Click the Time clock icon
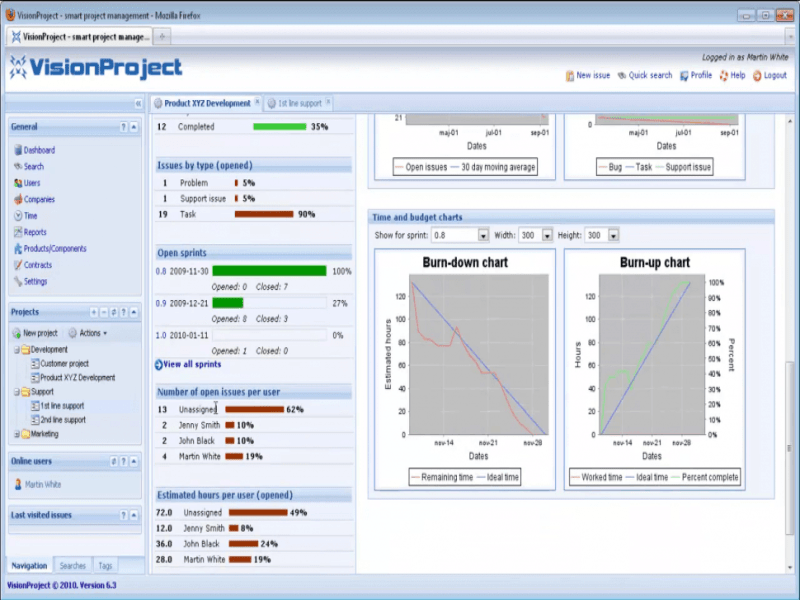The width and height of the screenshot is (800, 600). (17, 216)
